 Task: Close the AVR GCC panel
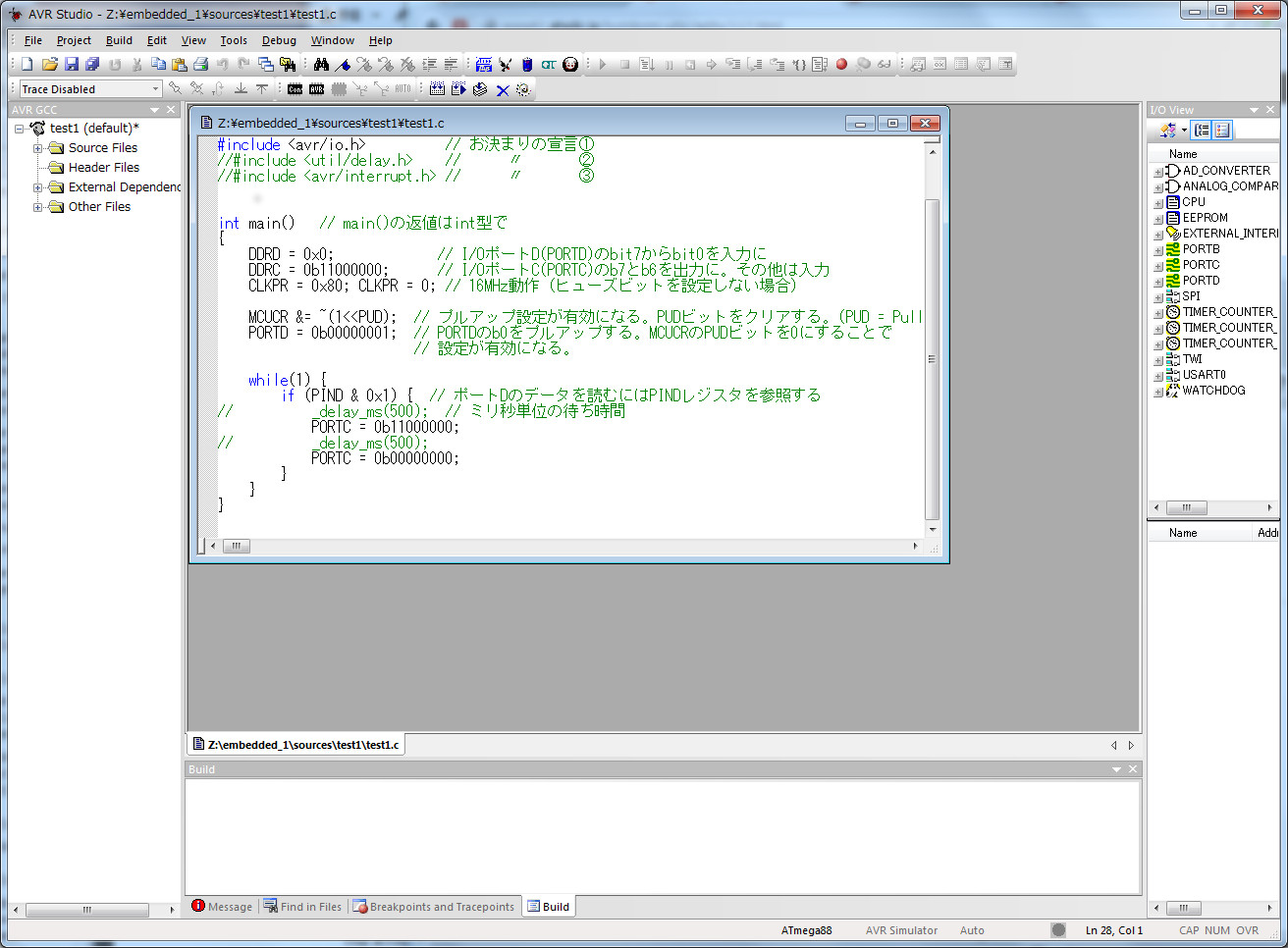click(x=171, y=110)
